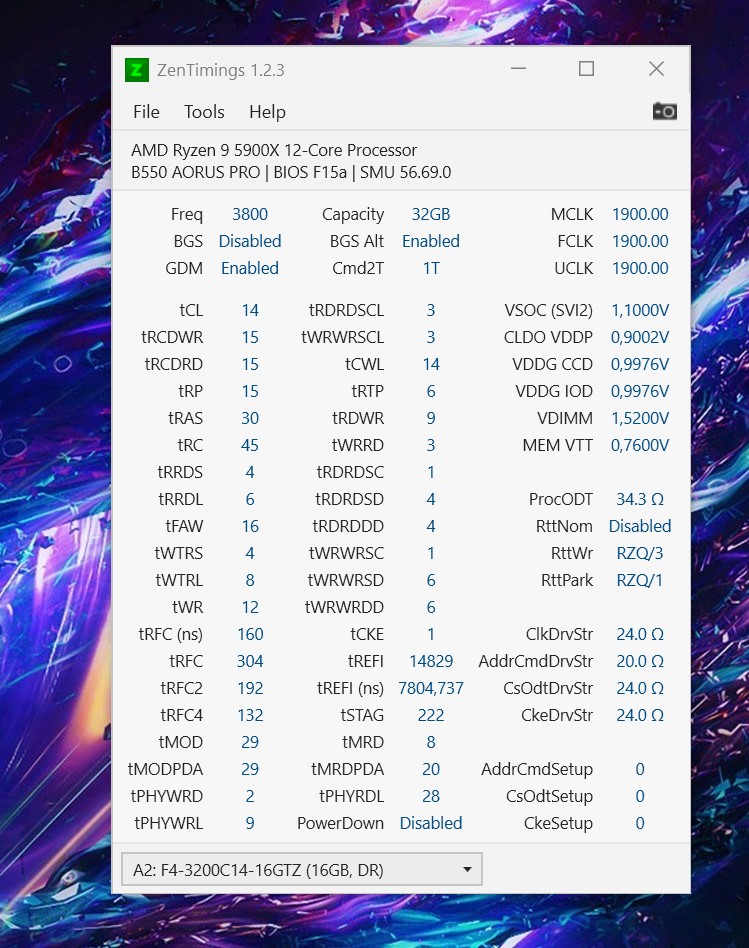The image size is (749, 948).
Task: Click the ZenTimings green app icon
Action: [x=137, y=70]
